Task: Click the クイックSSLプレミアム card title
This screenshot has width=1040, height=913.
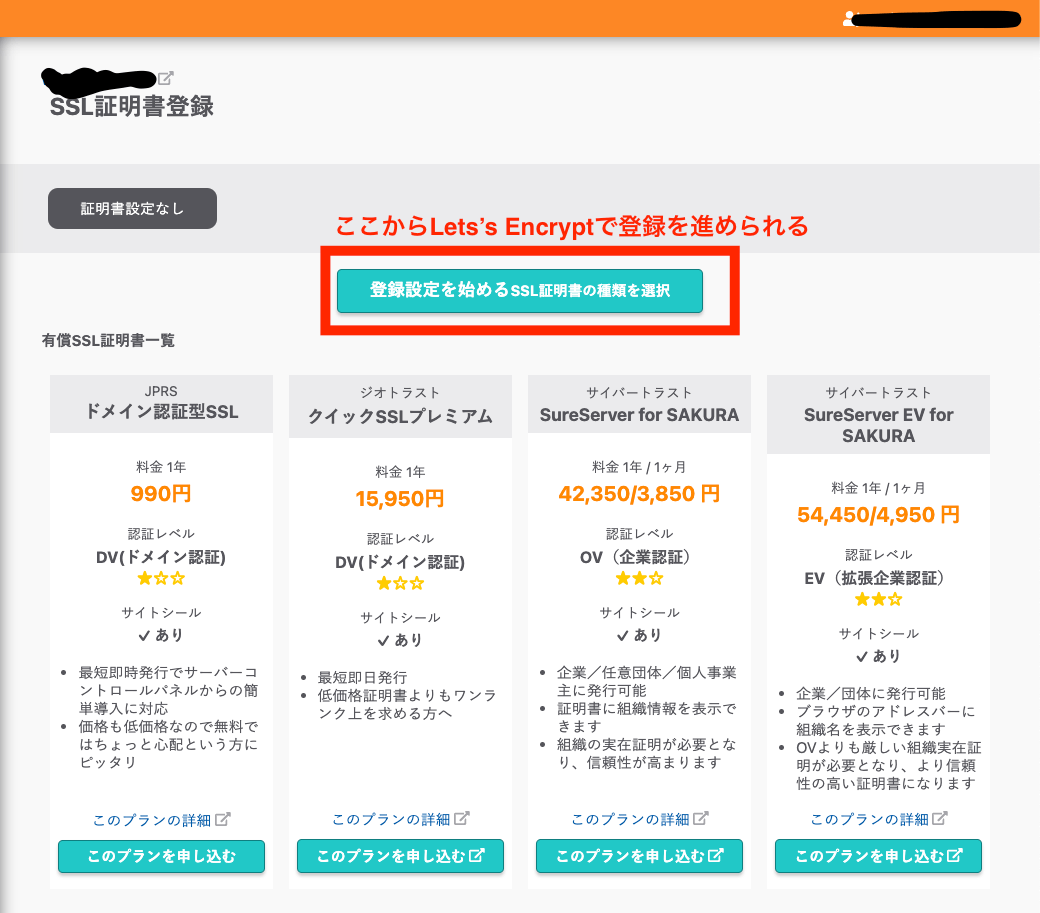Action: click(400, 416)
